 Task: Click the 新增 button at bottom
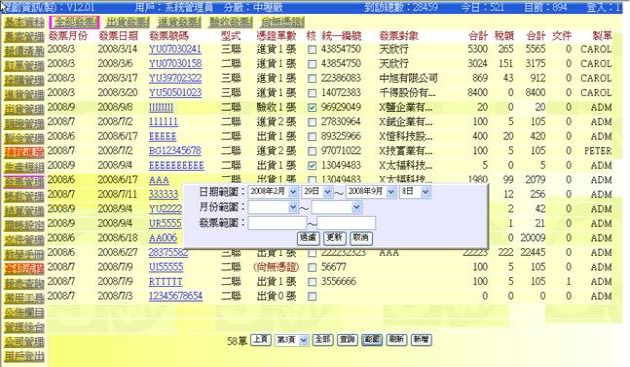click(x=421, y=340)
